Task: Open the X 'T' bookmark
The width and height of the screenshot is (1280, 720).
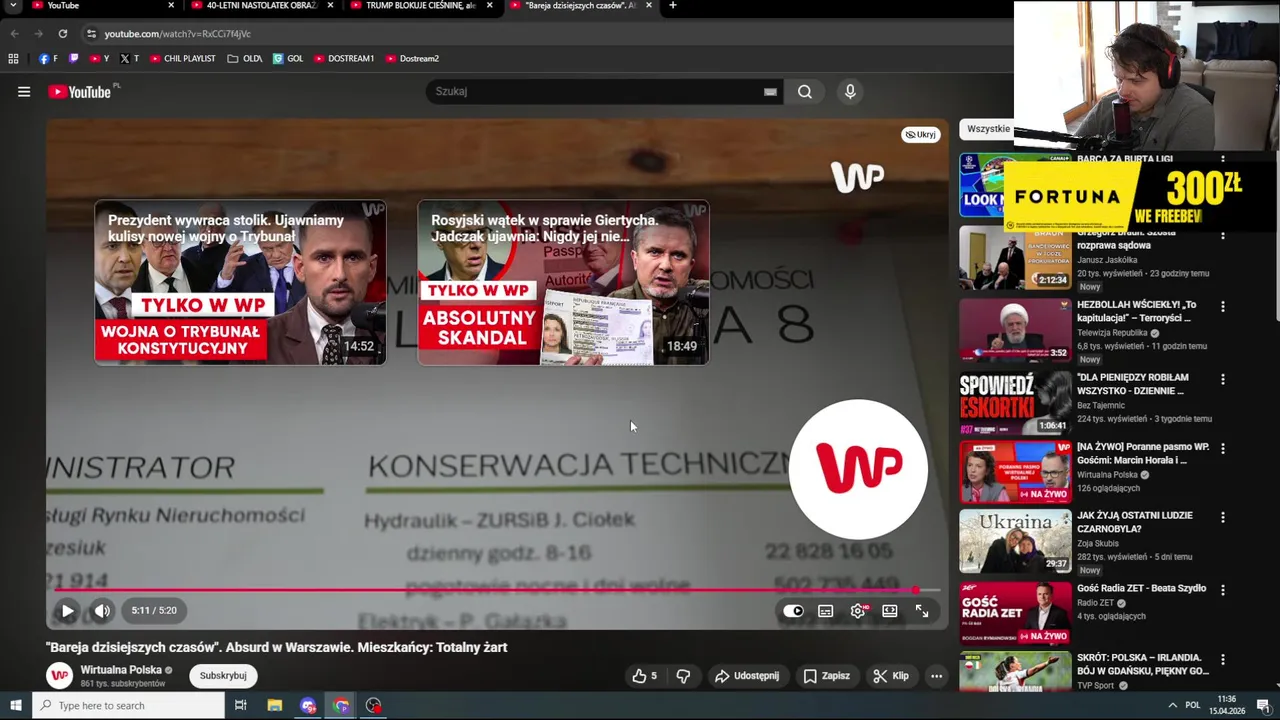Action: pos(129,58)
